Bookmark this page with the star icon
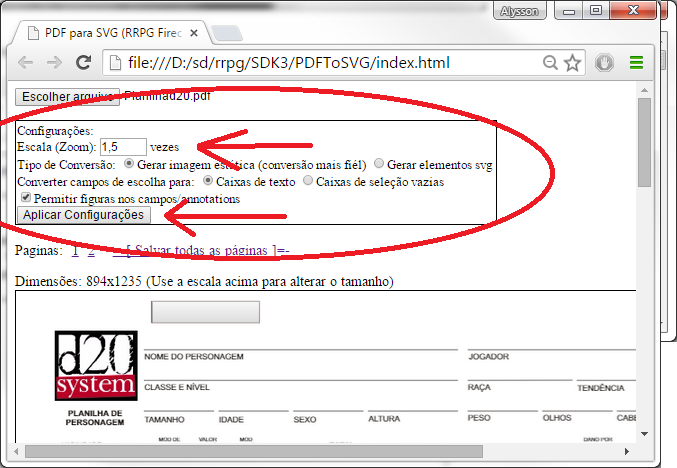Screen dimensions: 677x468 pos(572,63)
